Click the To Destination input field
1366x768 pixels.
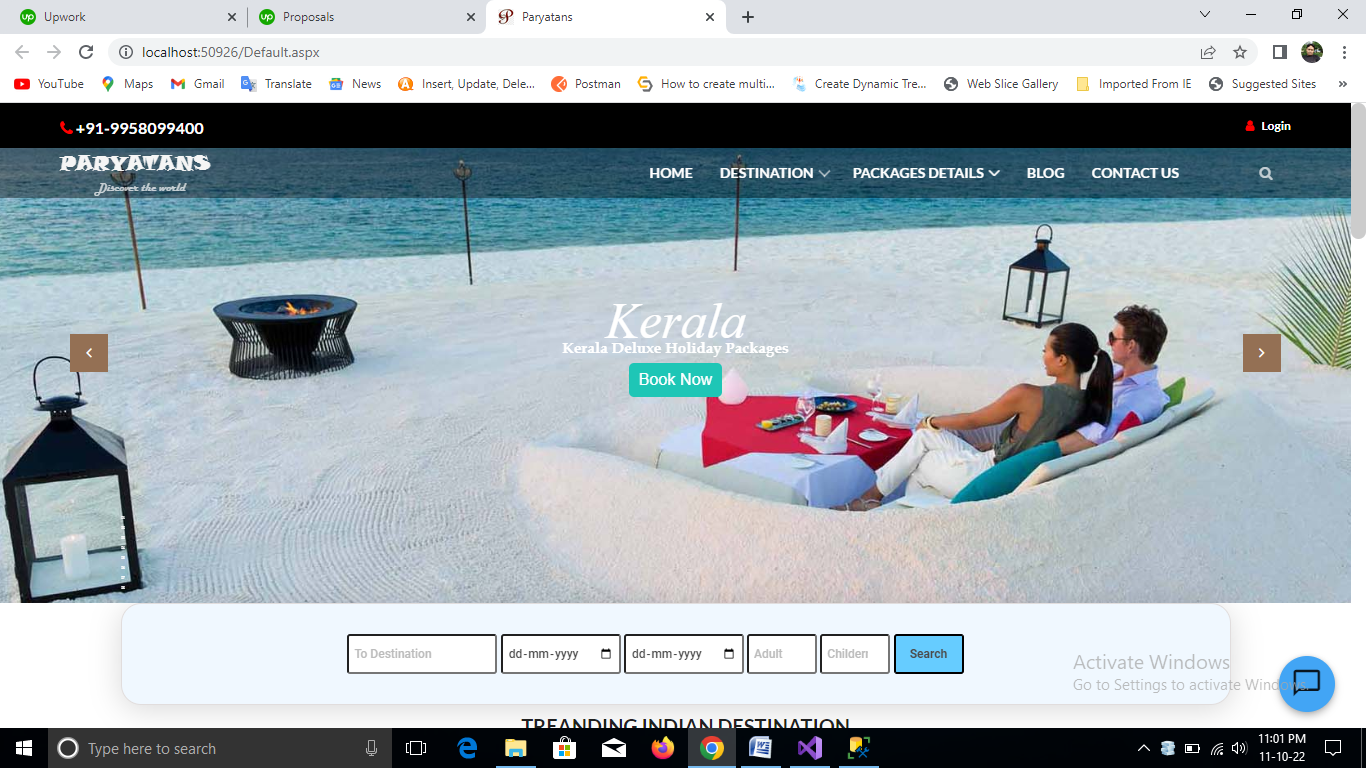tap(421, 654)
